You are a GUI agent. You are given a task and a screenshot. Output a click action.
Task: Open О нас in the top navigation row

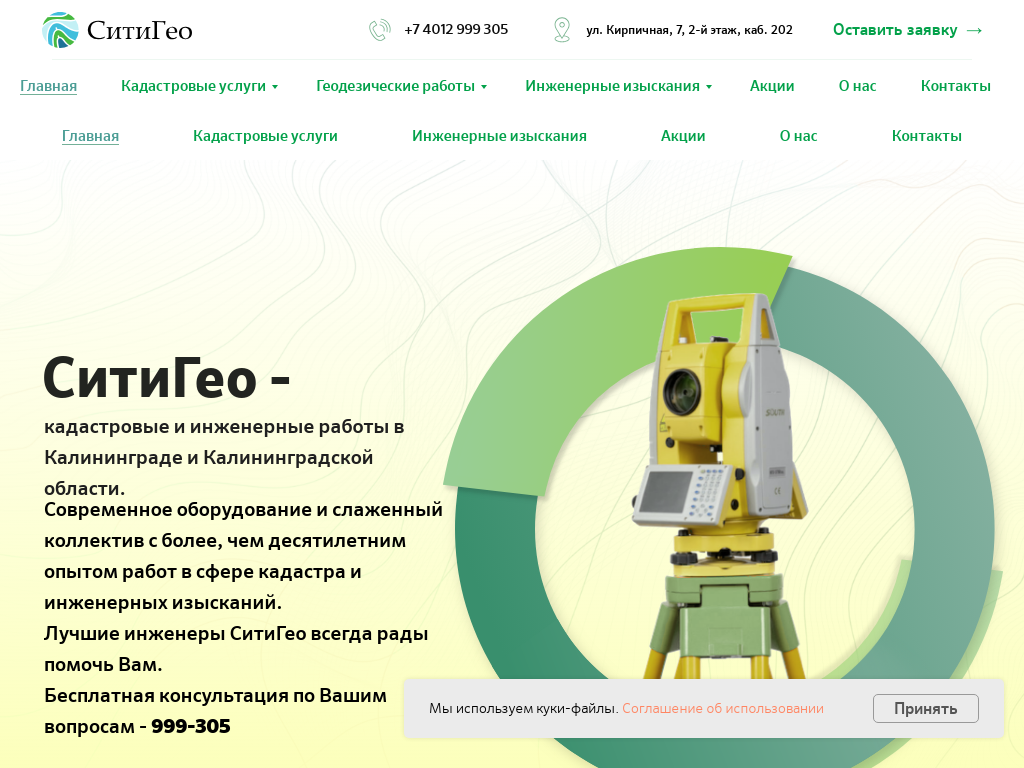[857, 86]
